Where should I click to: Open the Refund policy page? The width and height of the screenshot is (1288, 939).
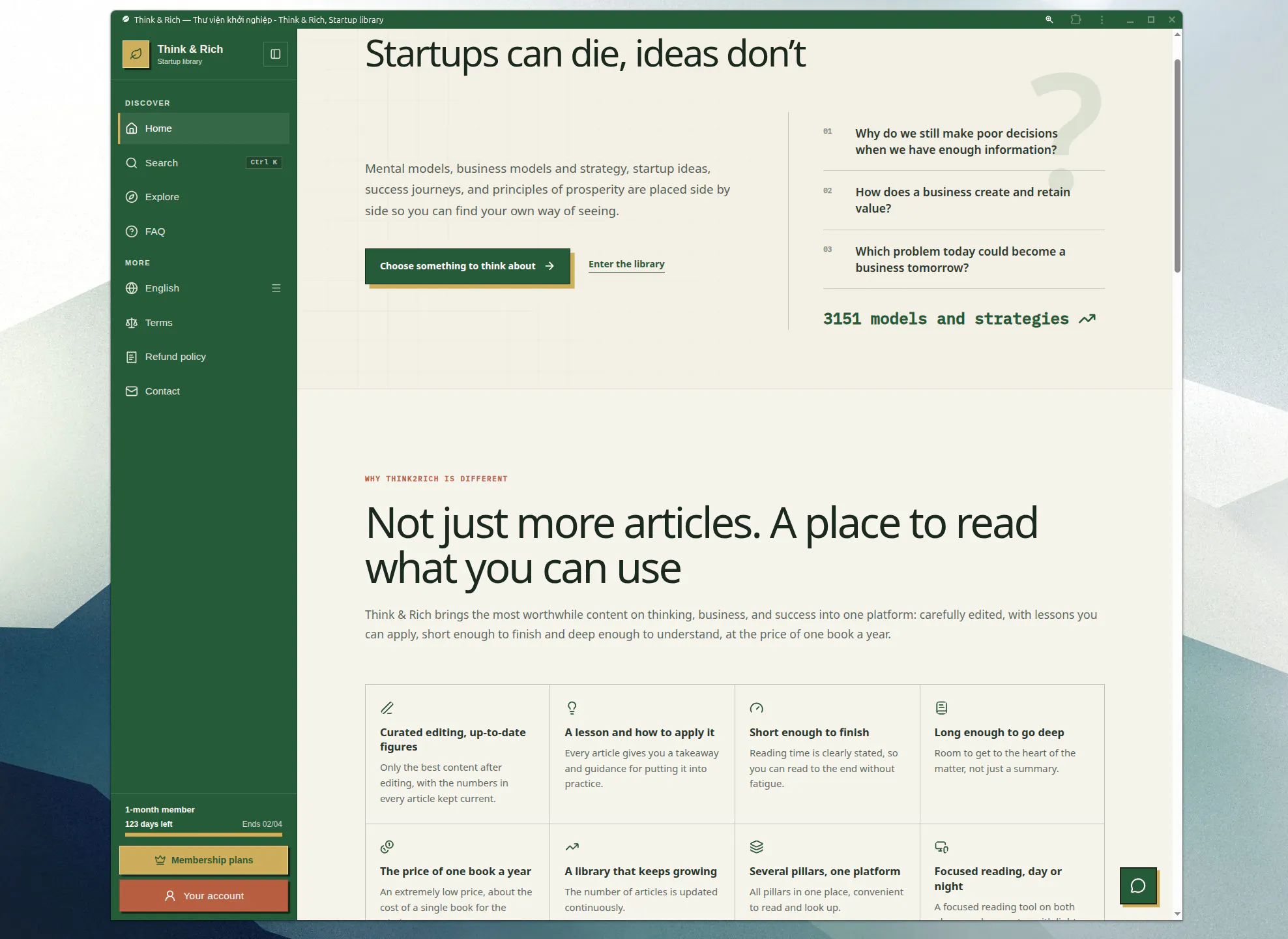tap(204, 357)
